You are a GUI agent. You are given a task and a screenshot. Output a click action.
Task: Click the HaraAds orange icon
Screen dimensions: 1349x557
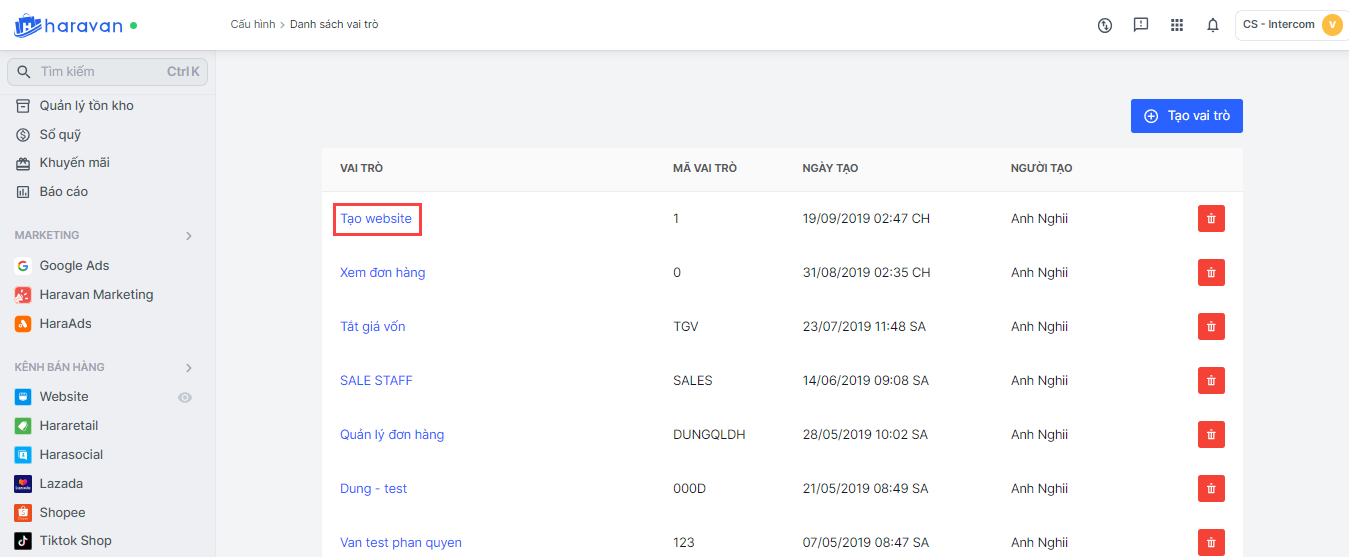pos(23,324)
